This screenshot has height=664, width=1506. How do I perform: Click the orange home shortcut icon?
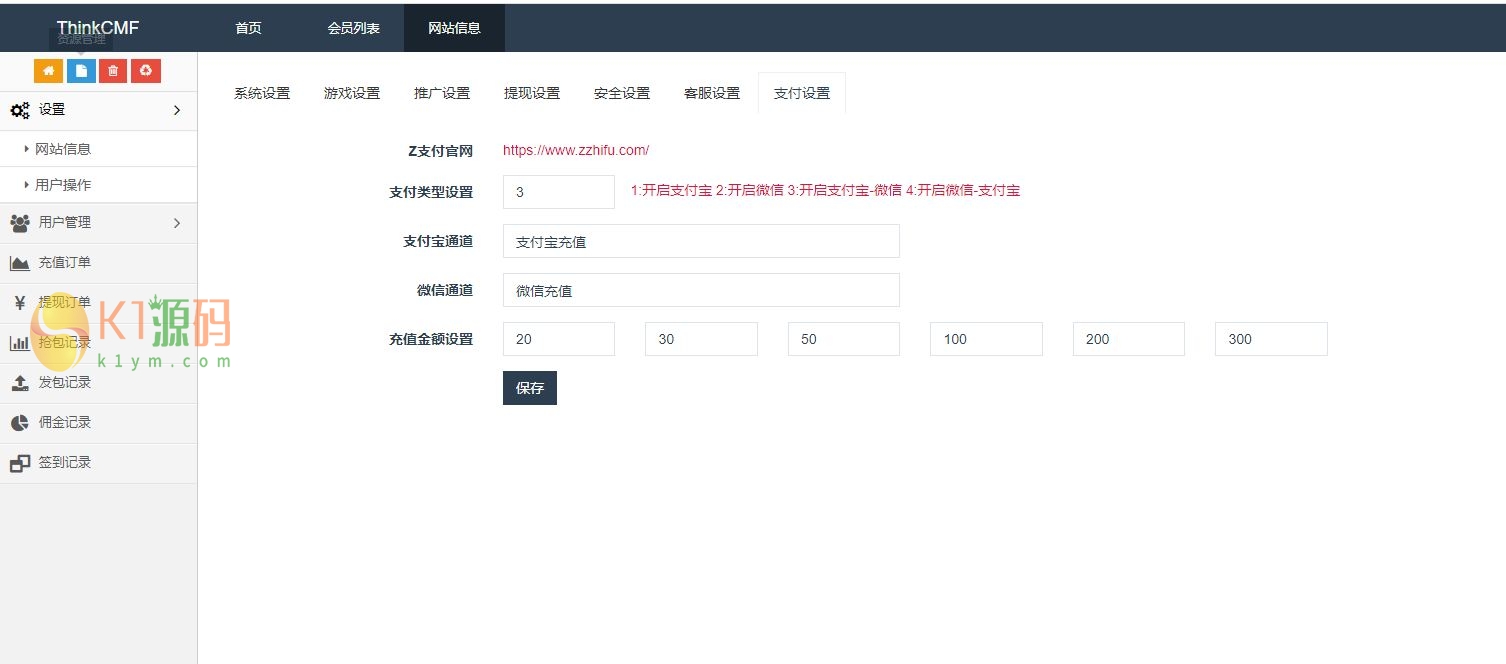[x=48, y=71]
